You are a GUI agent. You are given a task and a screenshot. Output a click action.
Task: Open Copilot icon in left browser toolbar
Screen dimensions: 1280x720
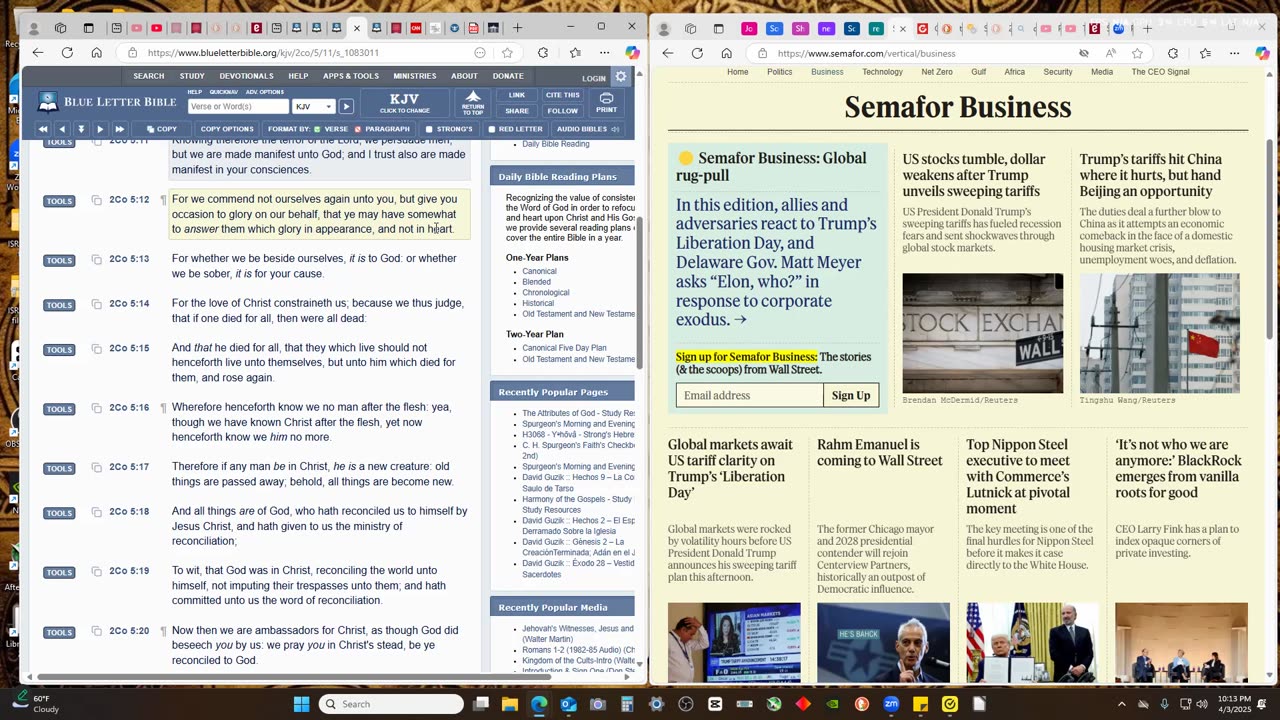coord(632,53)
